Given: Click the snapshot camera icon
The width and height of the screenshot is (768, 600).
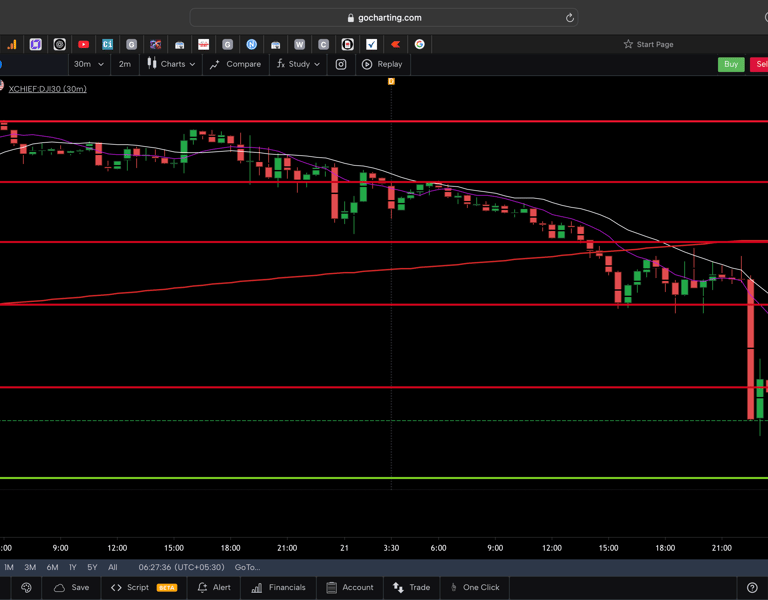Looking at the screenshot, I should (x=341, y=64).
